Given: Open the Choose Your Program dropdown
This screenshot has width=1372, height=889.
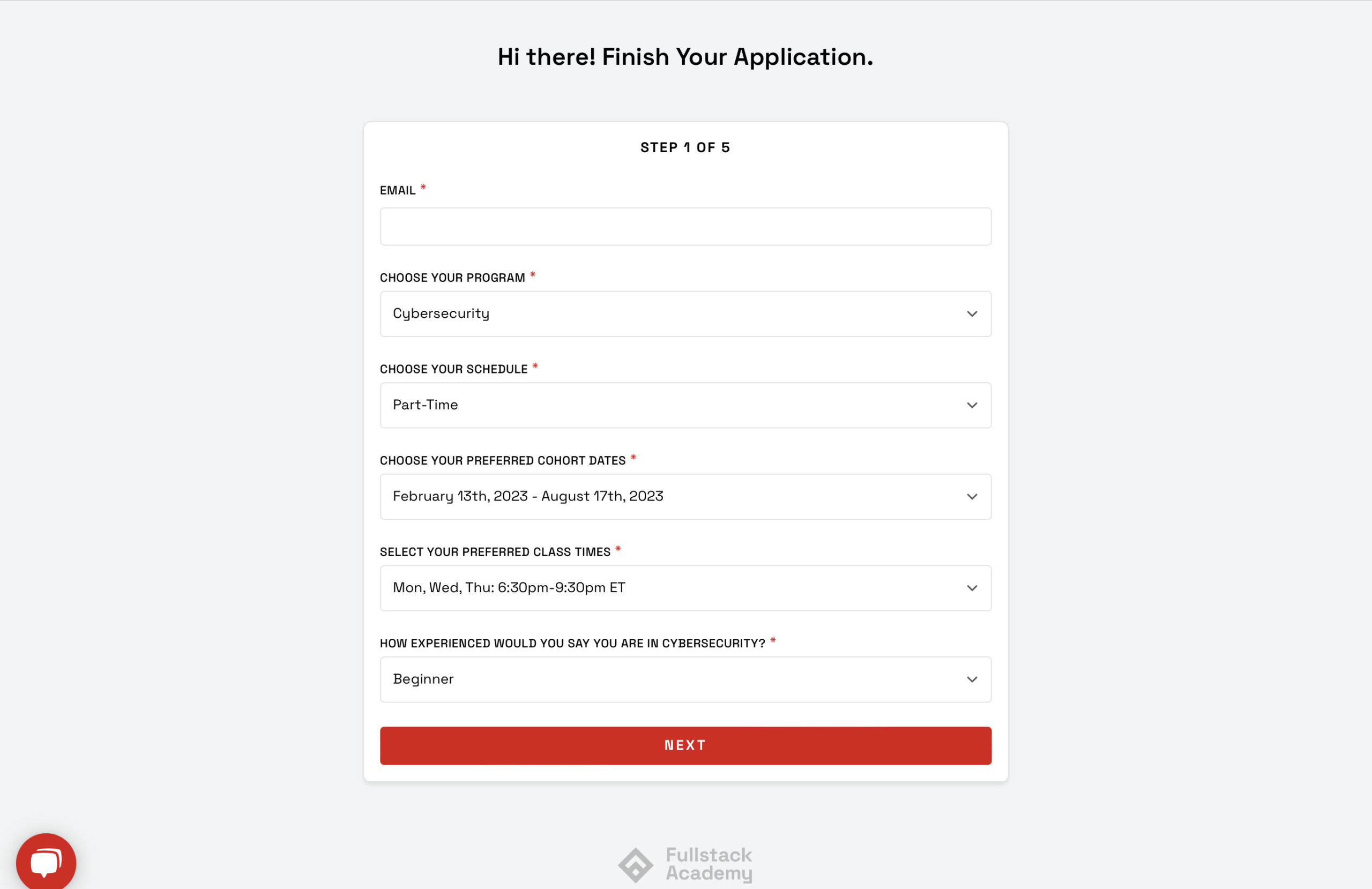Looking at the screenshot, I should [685, 314].
